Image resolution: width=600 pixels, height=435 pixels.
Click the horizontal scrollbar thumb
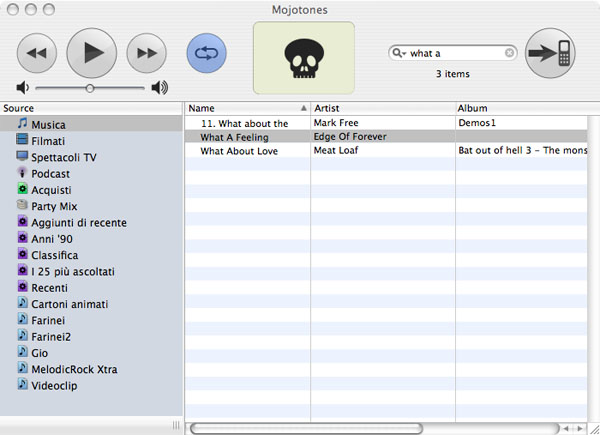pos(307,428)
